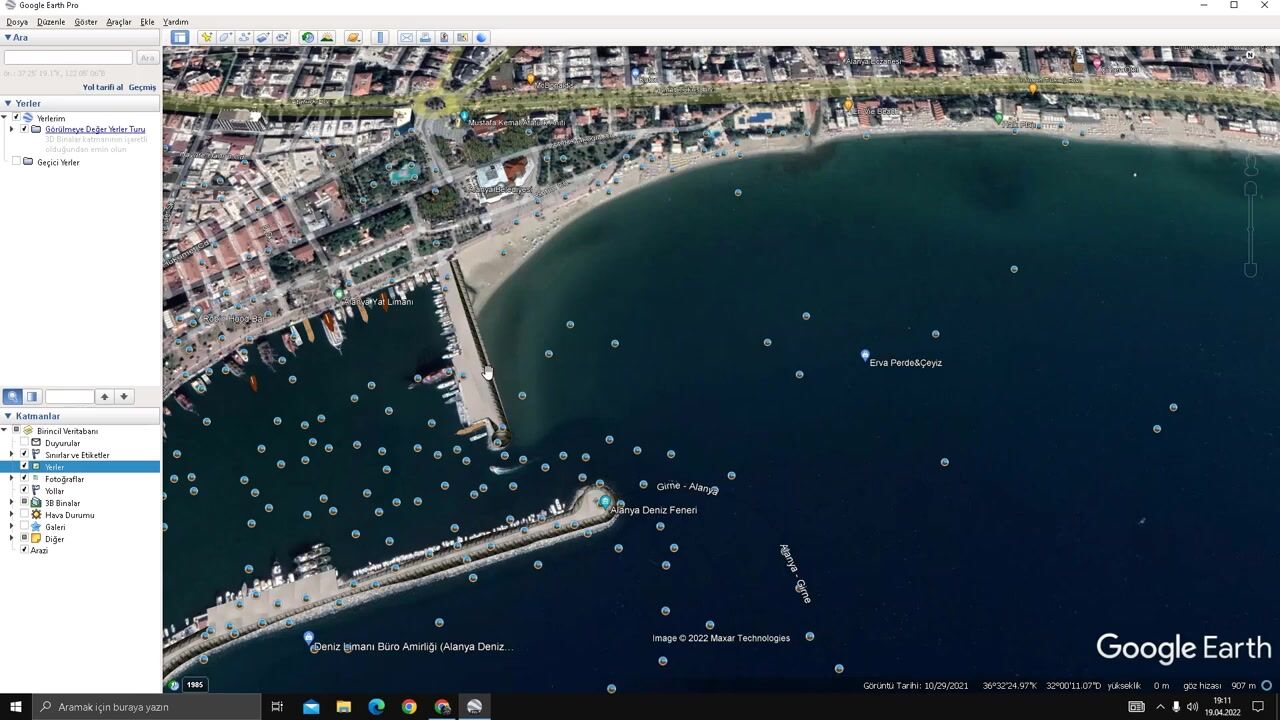Uncheck the Yollar layer checkbox
This screenshot has width=1280, height=720.
(x=24, y=491)
